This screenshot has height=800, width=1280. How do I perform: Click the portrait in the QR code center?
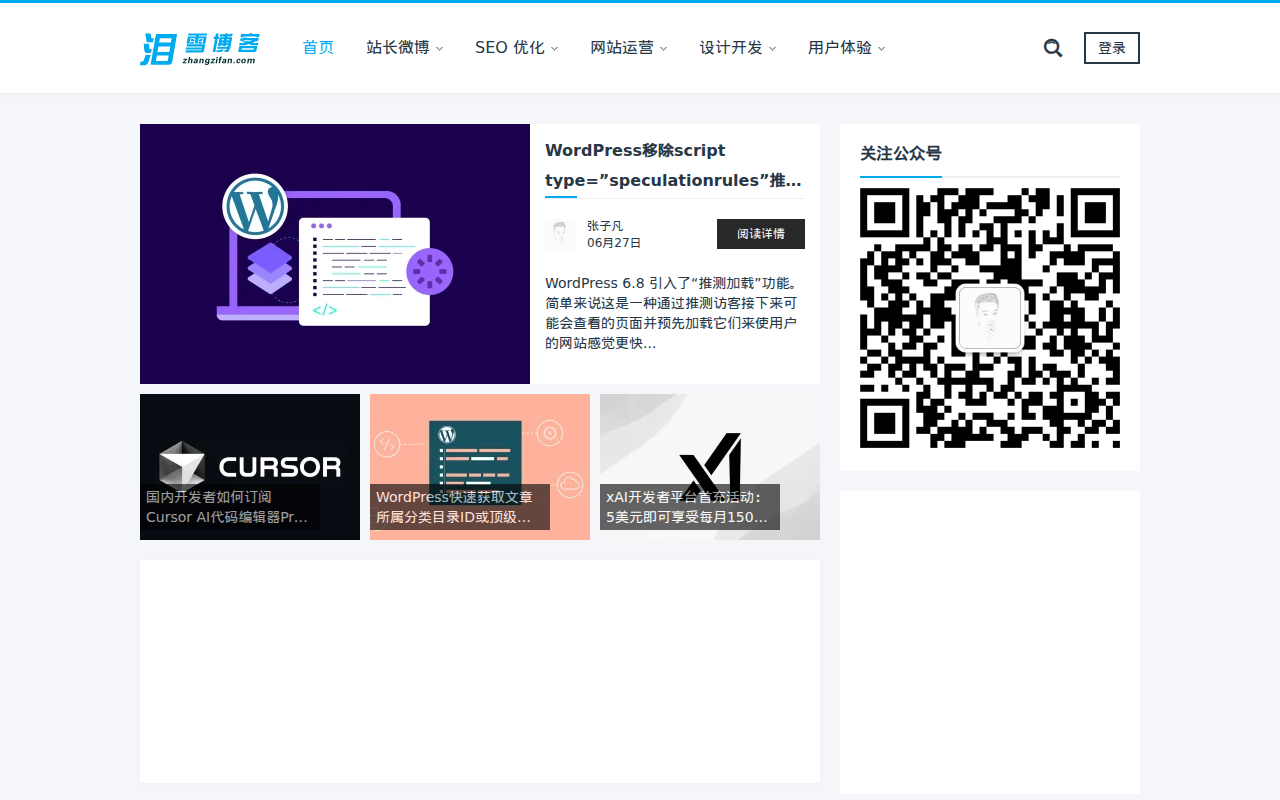pos(990,318)
